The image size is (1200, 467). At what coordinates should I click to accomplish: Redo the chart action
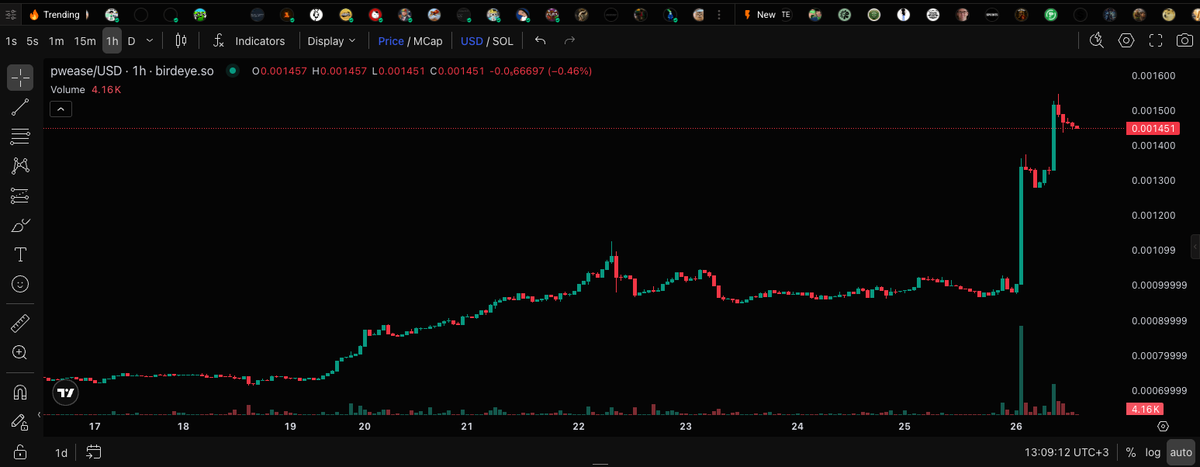[569, 41]
